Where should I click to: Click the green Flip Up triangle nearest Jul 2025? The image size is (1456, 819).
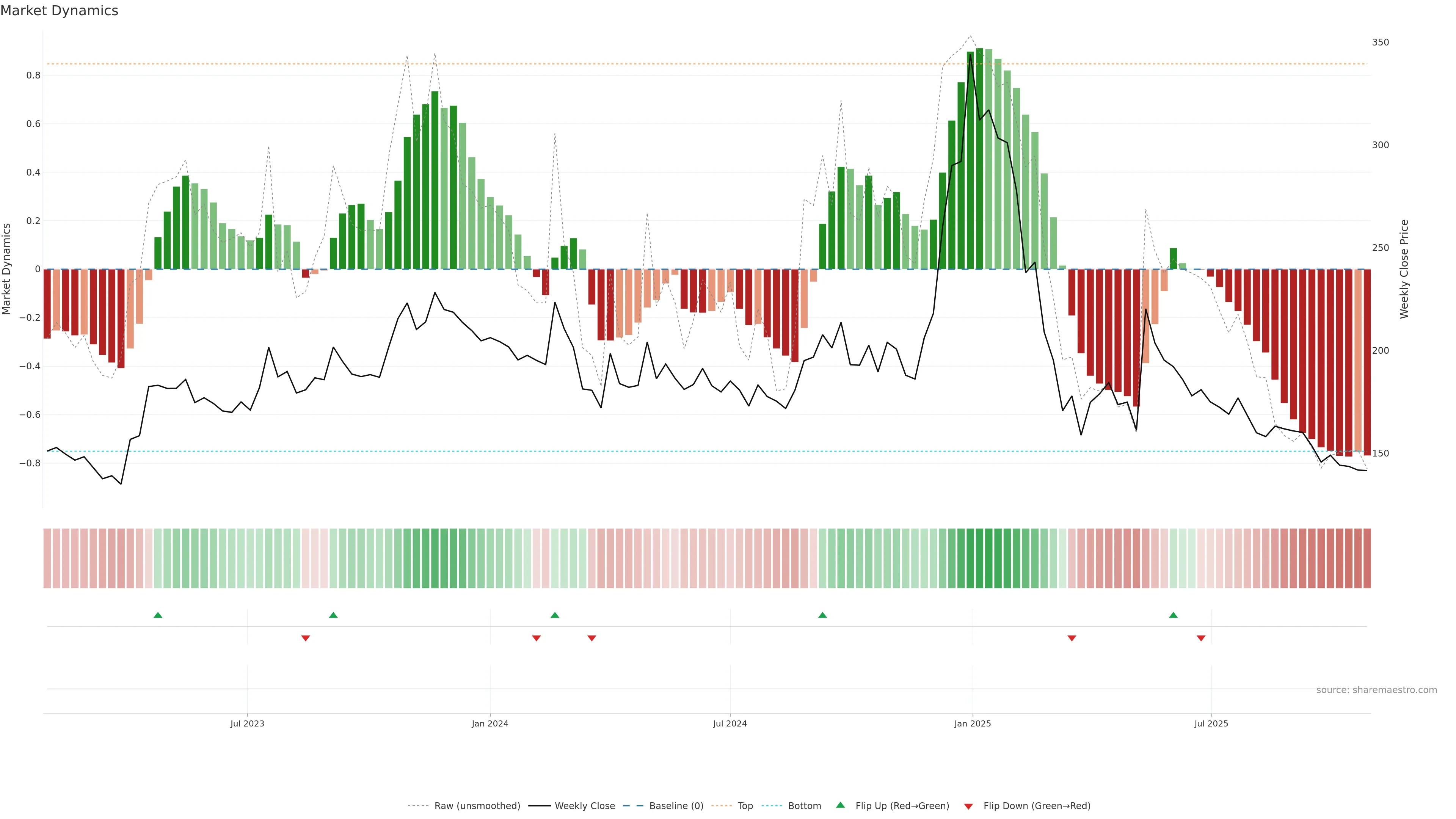tap(1174, 615)
